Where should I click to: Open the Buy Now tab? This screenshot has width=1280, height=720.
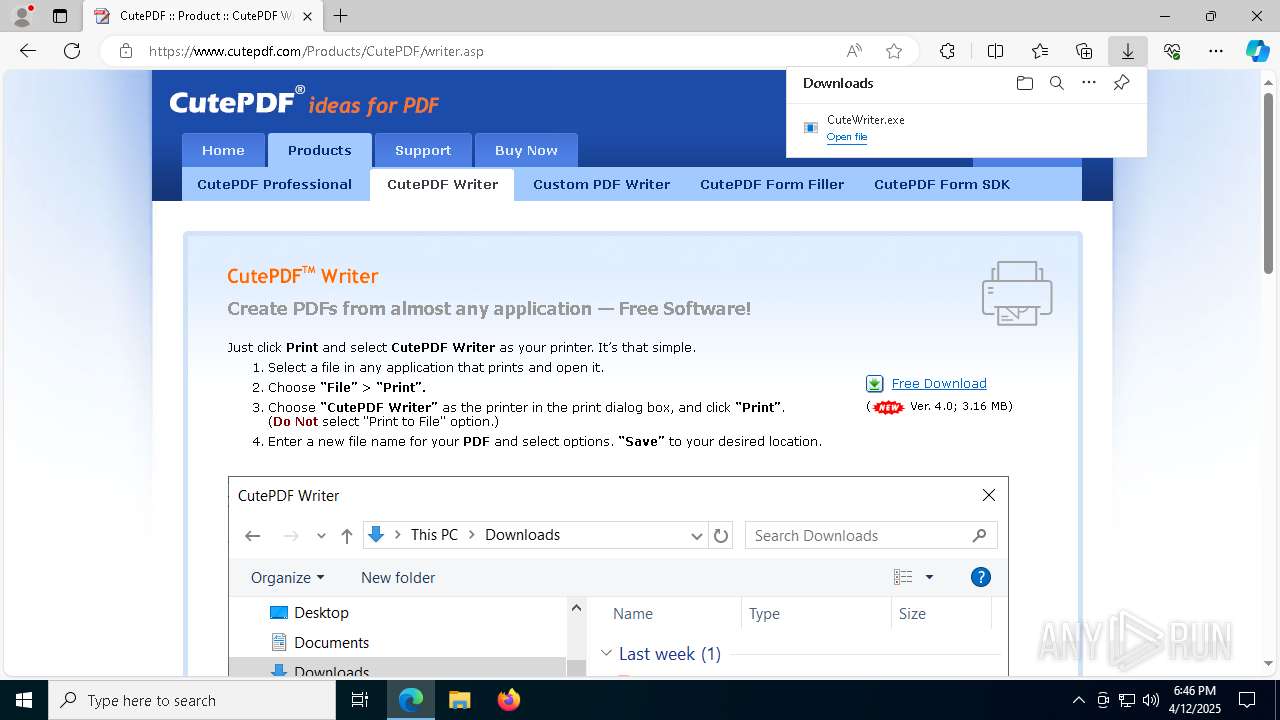(x=526, y=150)
